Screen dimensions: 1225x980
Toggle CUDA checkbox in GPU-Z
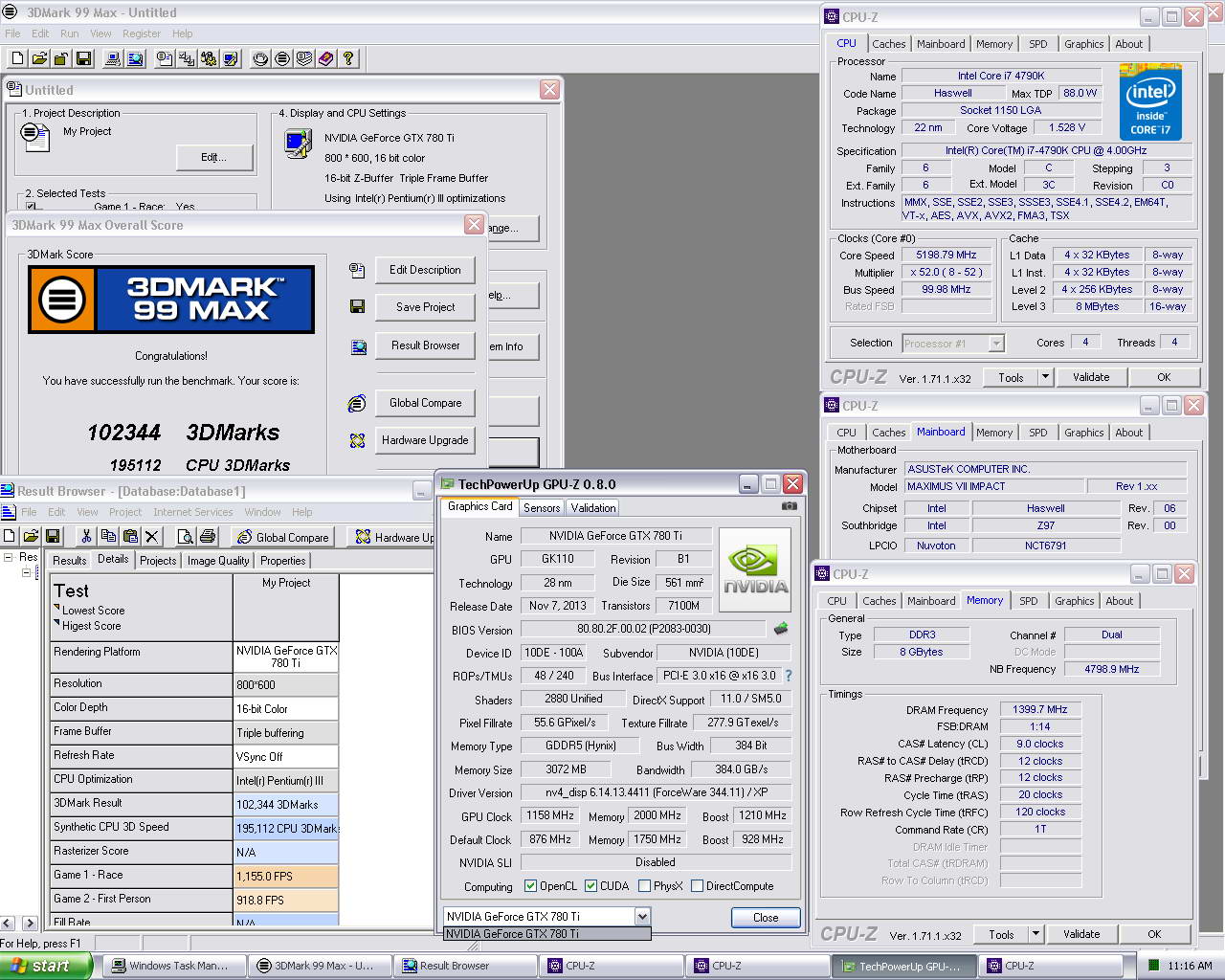[x=590, y=886]
